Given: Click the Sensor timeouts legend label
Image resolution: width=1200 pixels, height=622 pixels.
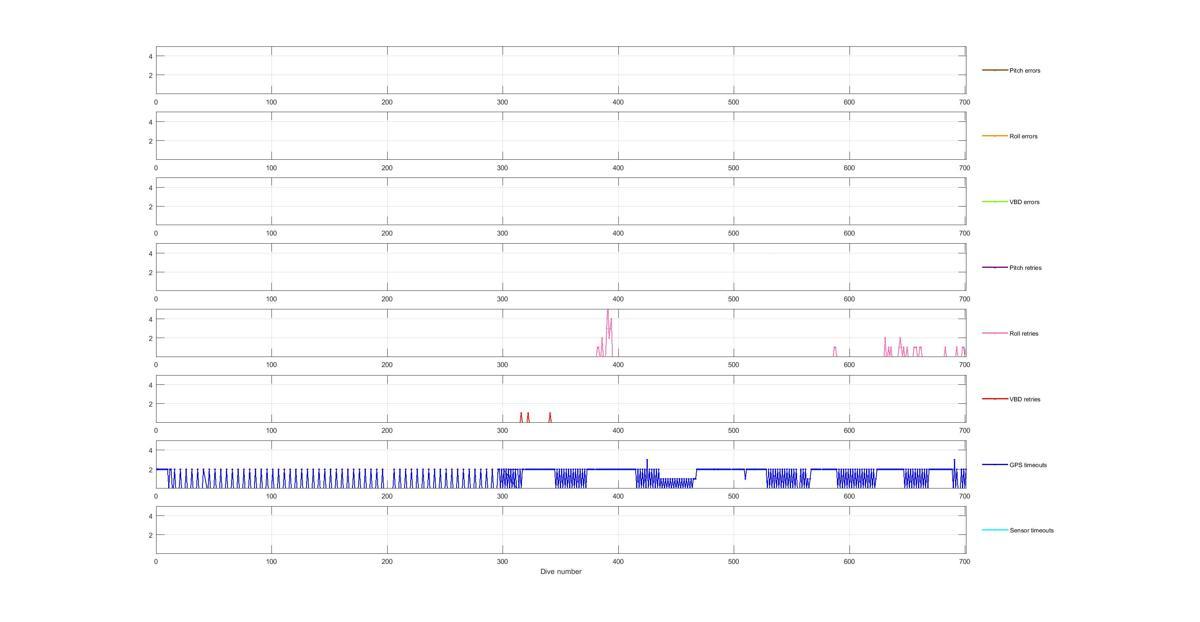Looking at the screenshot, I should tap(1031, 531).
